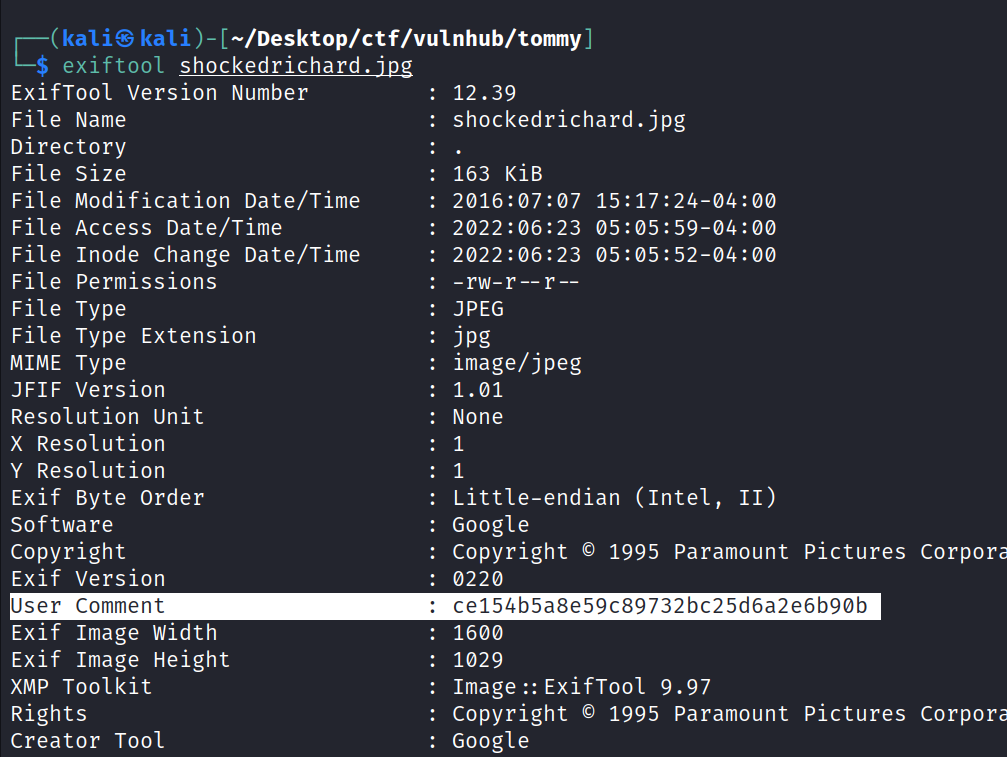This screenshot has height=757, width=1007.
Task: Click the highlighted User Comment label
Action: click(88, 606)
